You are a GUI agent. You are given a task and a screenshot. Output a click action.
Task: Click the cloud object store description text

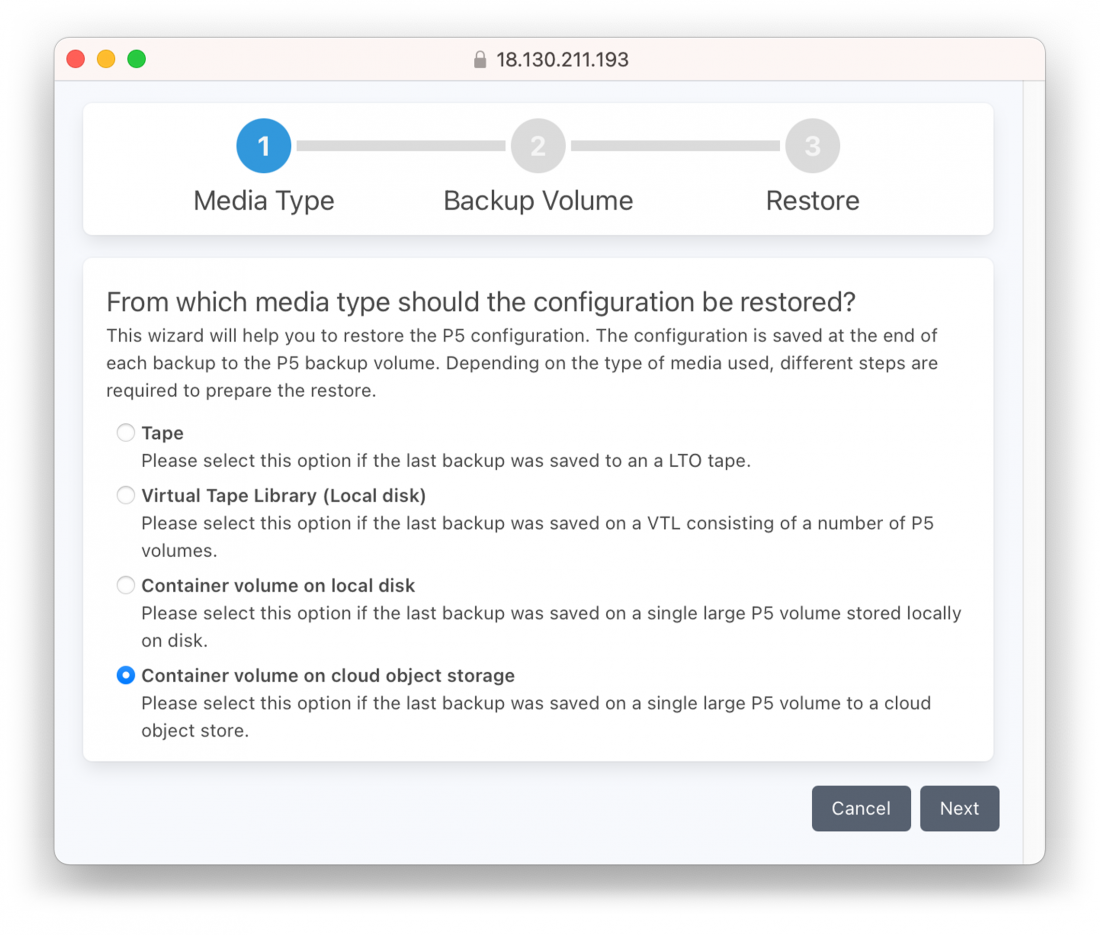[x=536, y=717]
